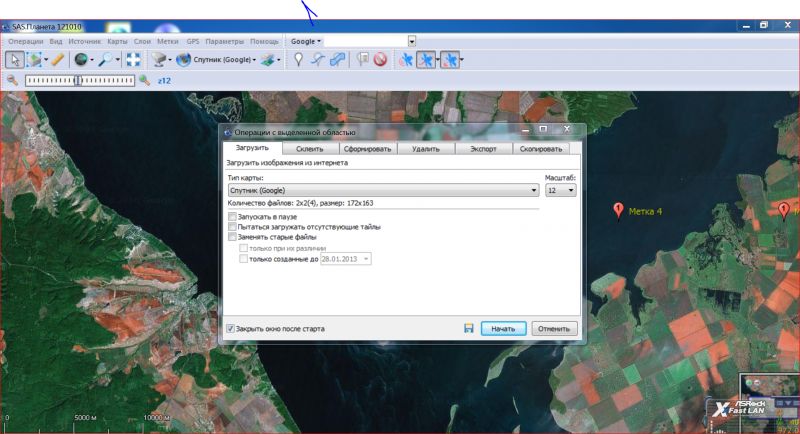Click the magnifier go-to icon in toolbar
Image resolution: width=800 pixels, height=434 pixels.
pos(105,60)
